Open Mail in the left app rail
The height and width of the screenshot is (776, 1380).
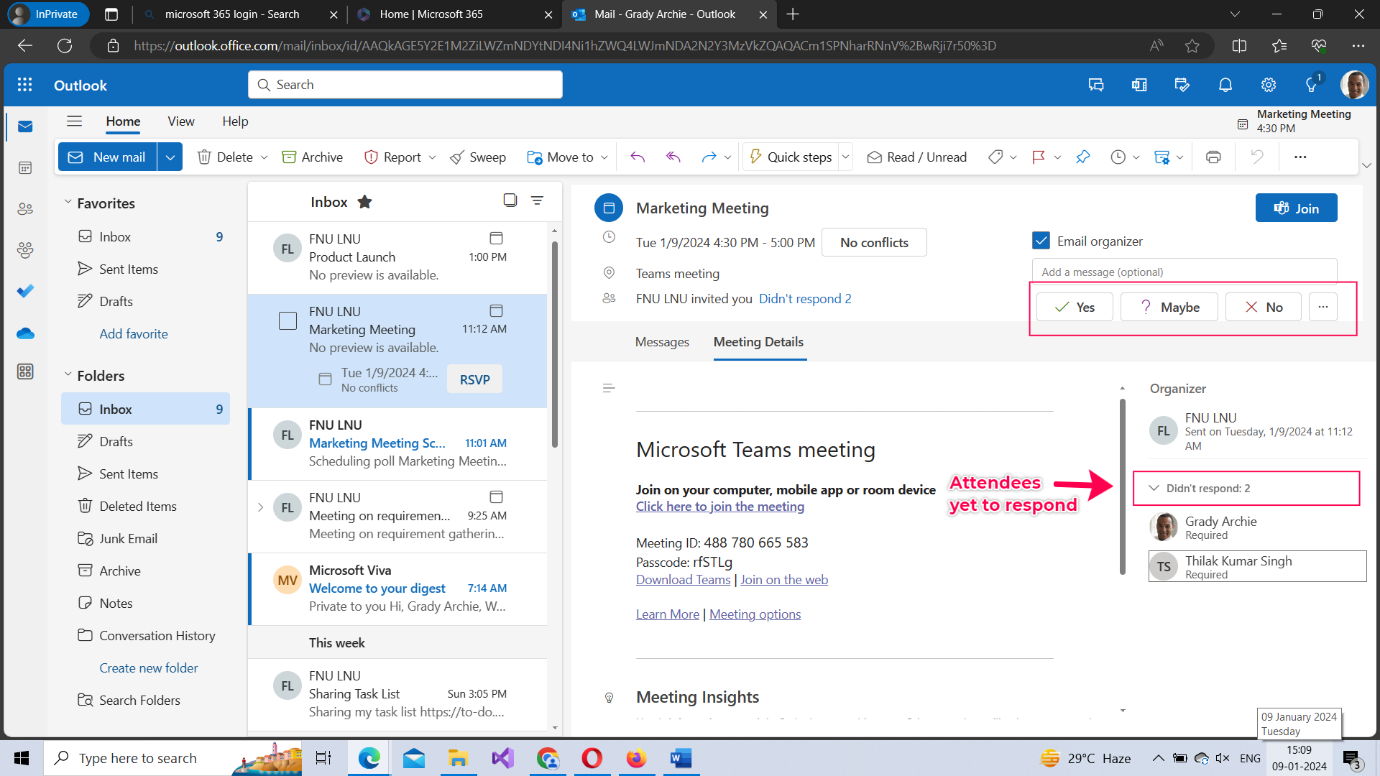point(25,127)
